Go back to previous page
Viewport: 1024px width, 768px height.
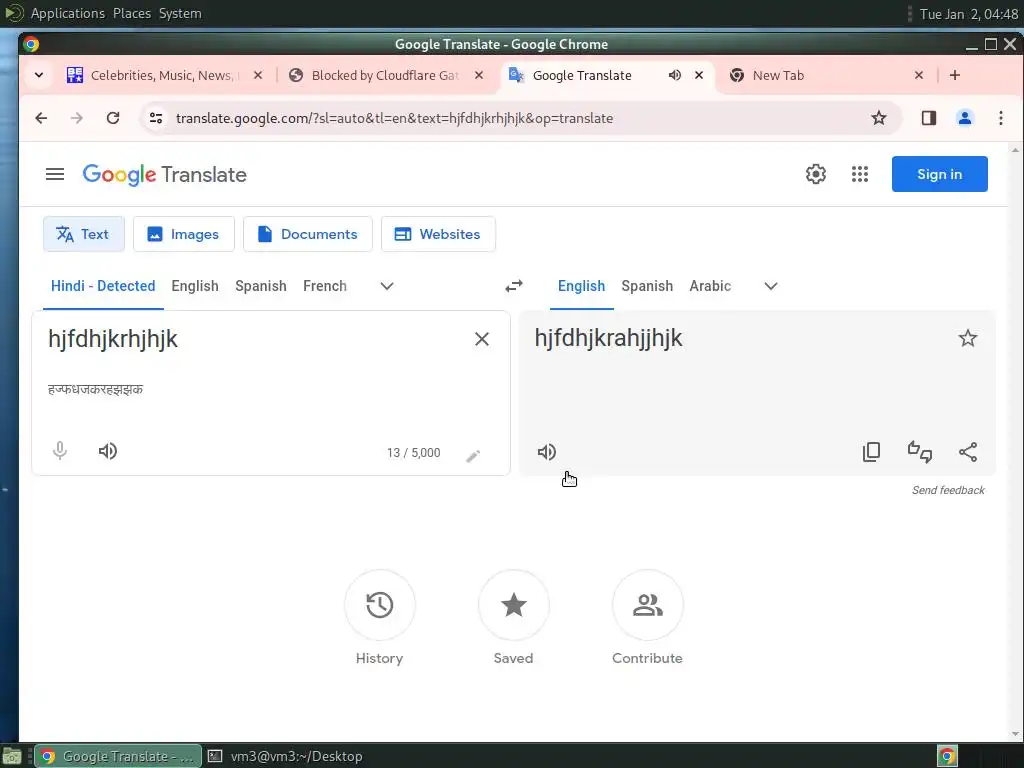pos(41,118)
